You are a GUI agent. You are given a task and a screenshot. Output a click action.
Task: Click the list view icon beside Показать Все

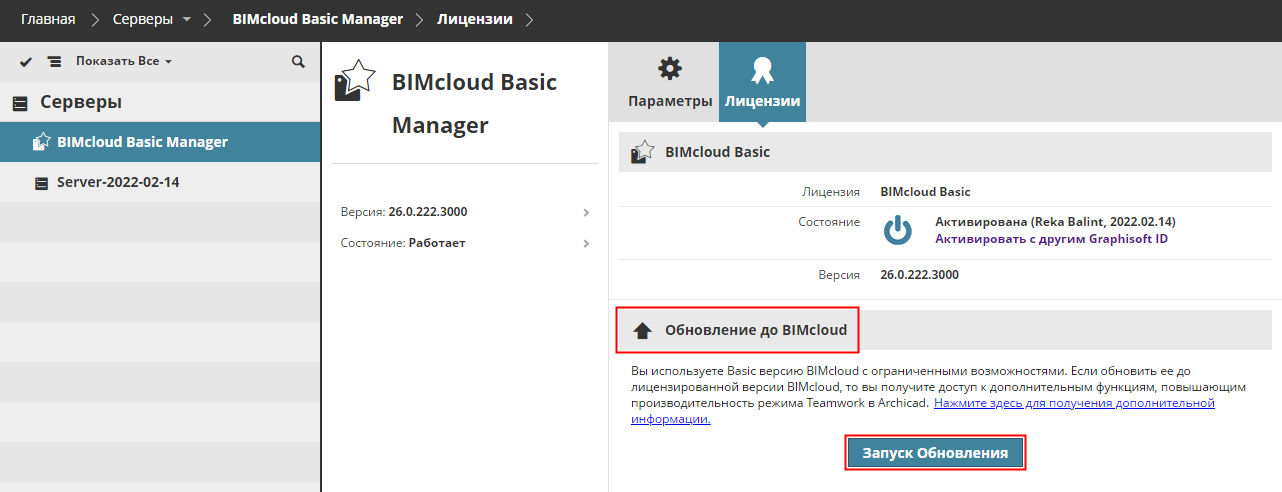pyautogui.click(x=54, y=62)
